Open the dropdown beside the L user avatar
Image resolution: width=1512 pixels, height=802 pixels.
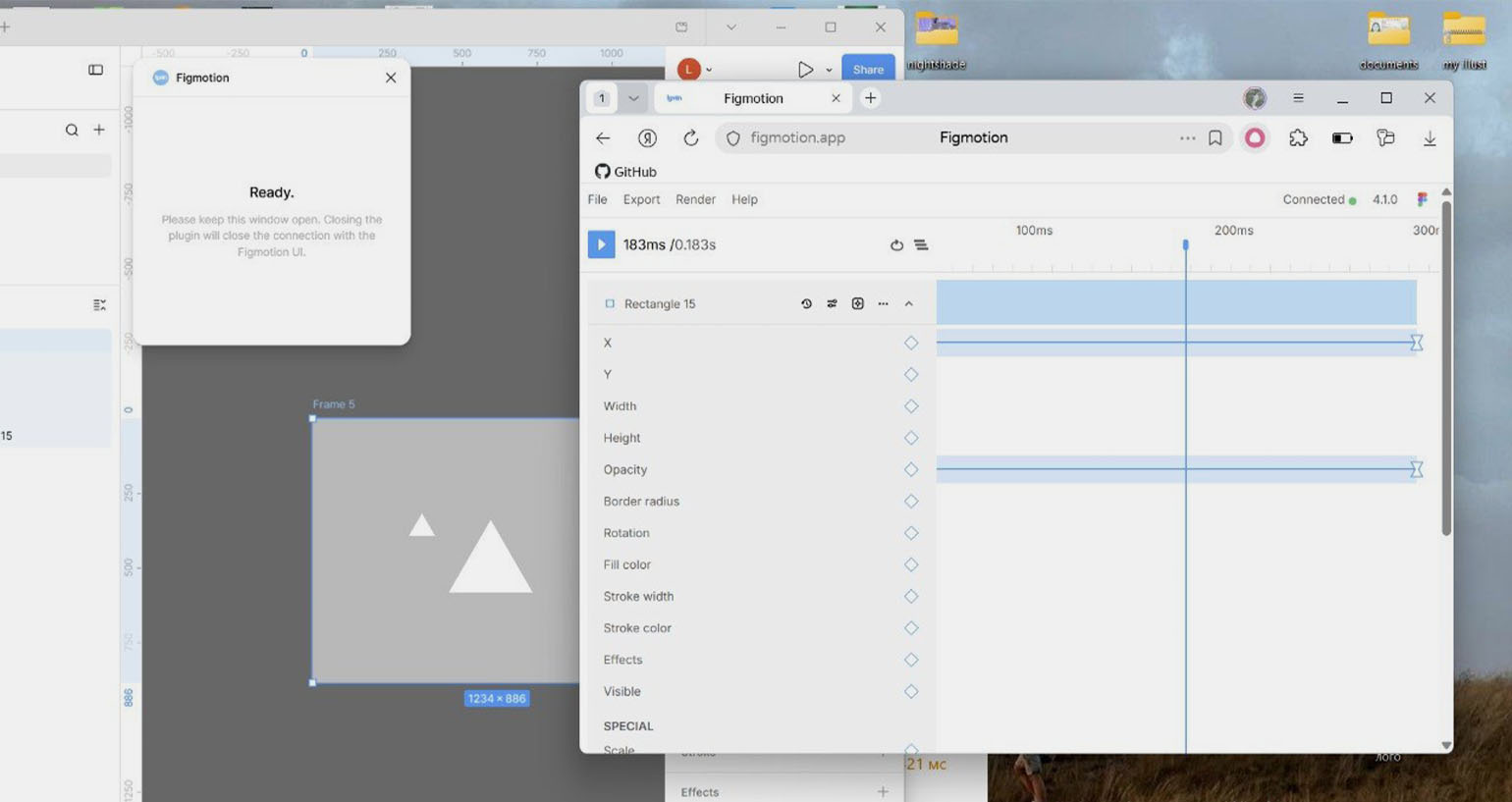click(709, 71)
